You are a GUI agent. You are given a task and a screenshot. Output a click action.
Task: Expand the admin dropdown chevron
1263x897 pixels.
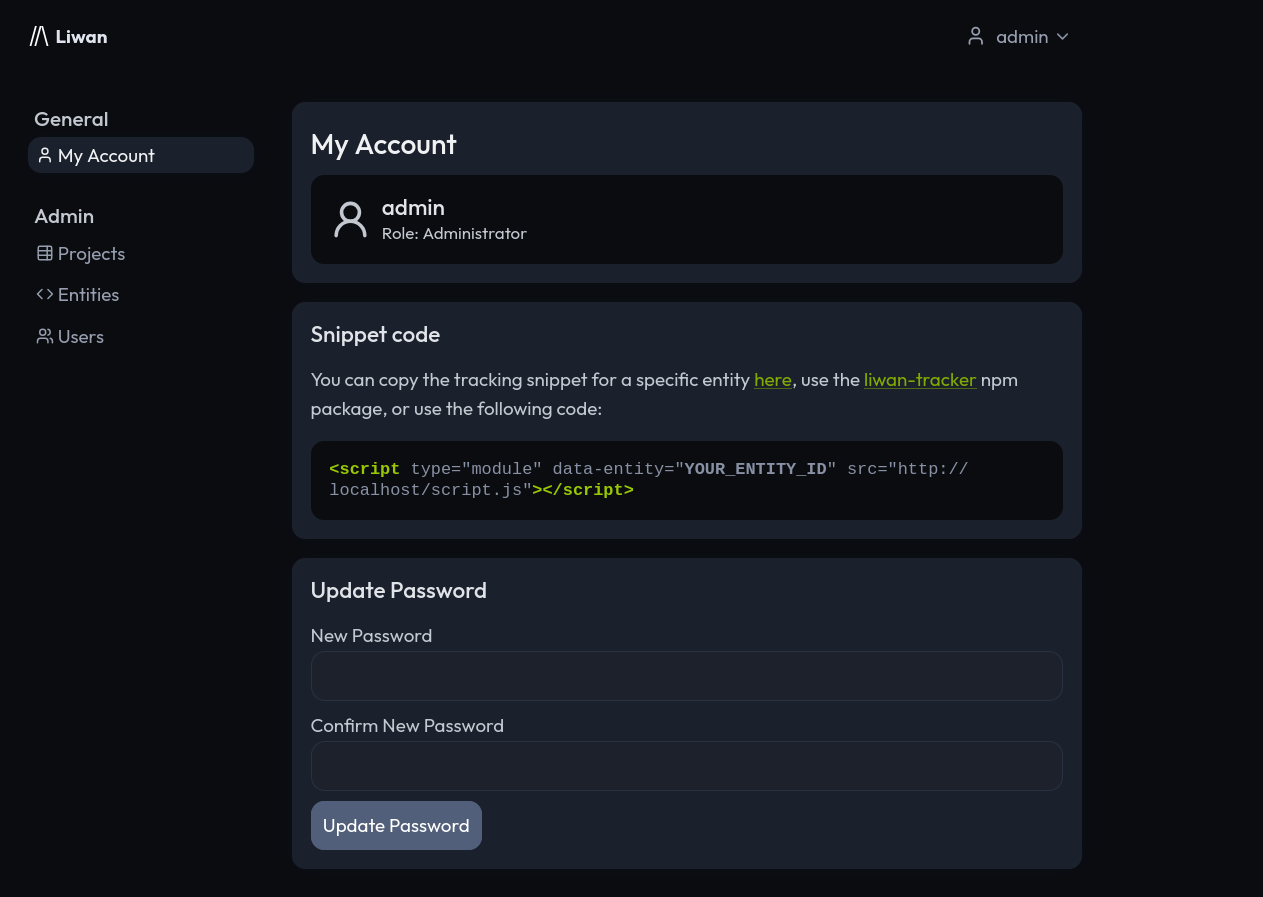pyautogui.click(x=1062, y=37)
